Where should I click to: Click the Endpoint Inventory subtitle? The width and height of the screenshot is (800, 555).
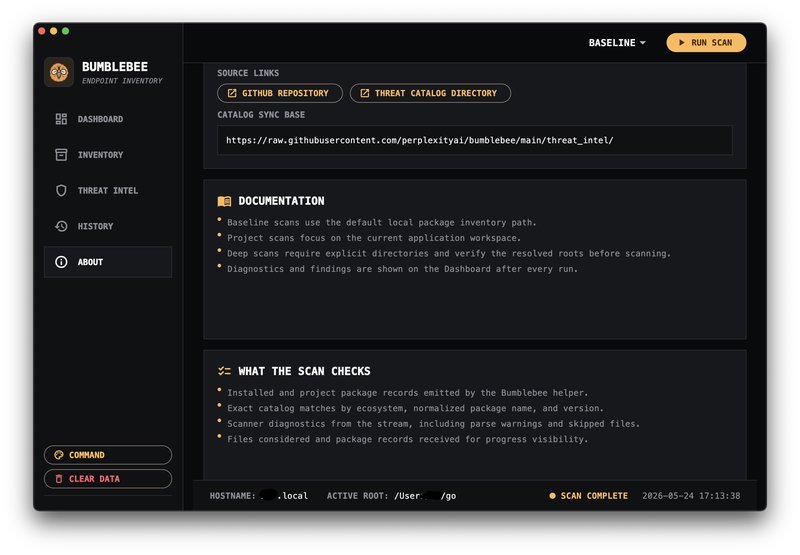click(x=122, y=81)
